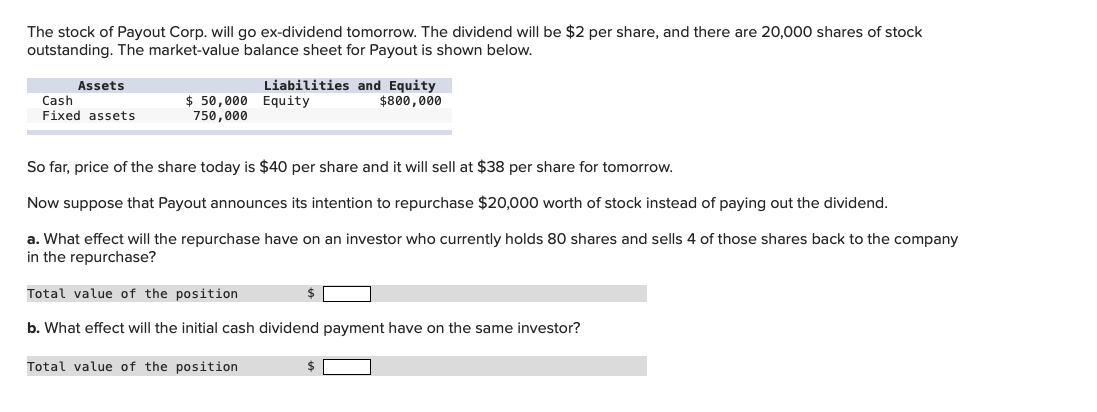Click the answer box for part a
1097x412 pixels.
point(347,294)
